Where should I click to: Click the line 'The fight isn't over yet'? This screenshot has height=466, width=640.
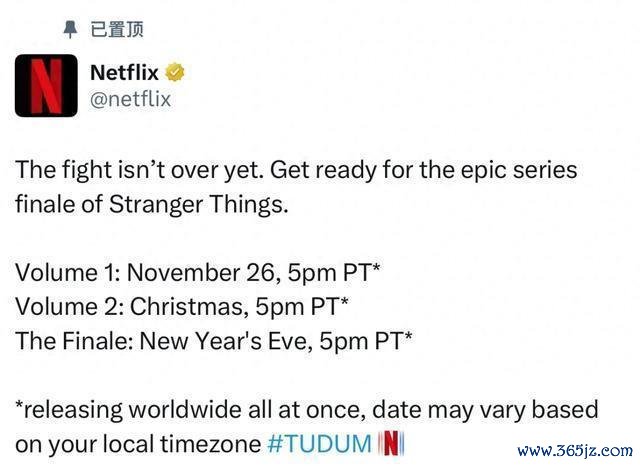tap(139, 169)
